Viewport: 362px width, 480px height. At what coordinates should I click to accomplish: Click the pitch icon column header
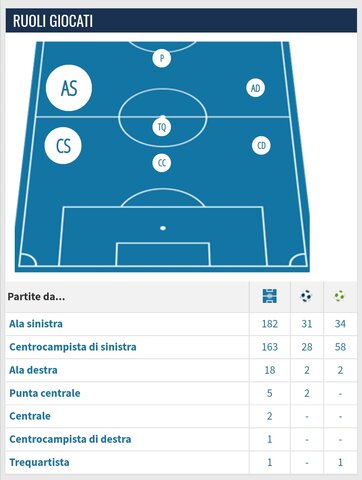pyautogui.click(x=270, y=296)
